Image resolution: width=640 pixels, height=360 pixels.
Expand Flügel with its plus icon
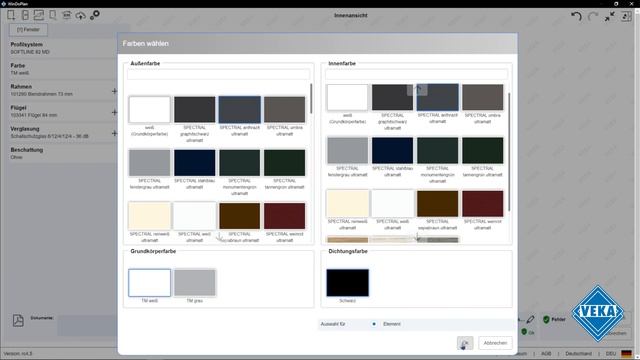tap(114, 112)
